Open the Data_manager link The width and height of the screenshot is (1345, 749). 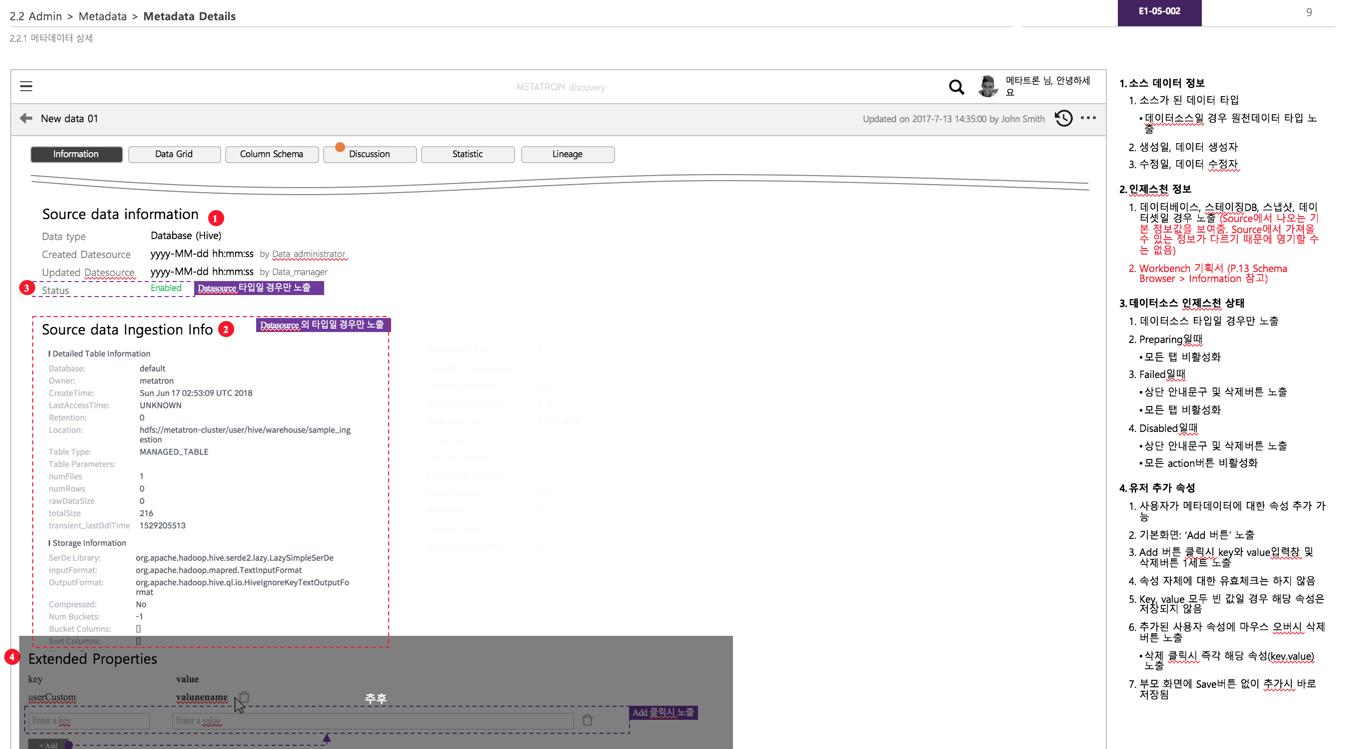[x=300, y=272]
